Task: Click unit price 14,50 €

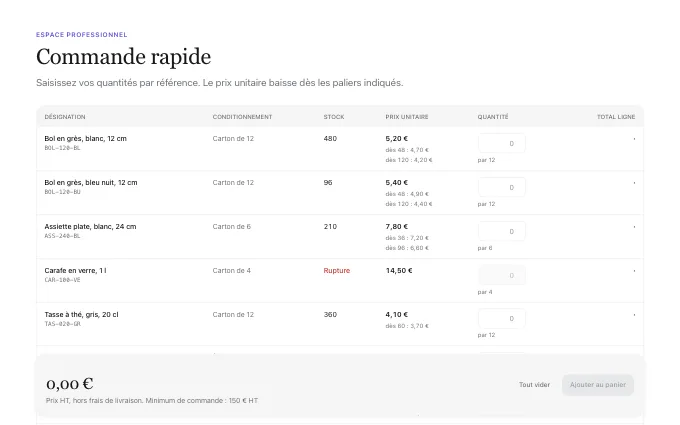Action: point(399,271)
